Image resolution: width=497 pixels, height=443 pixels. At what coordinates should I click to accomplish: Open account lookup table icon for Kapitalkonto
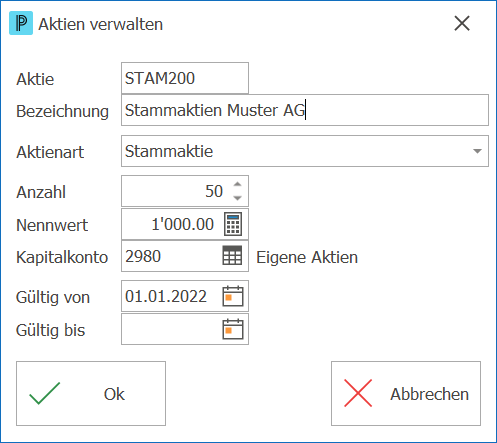(232, 256)
